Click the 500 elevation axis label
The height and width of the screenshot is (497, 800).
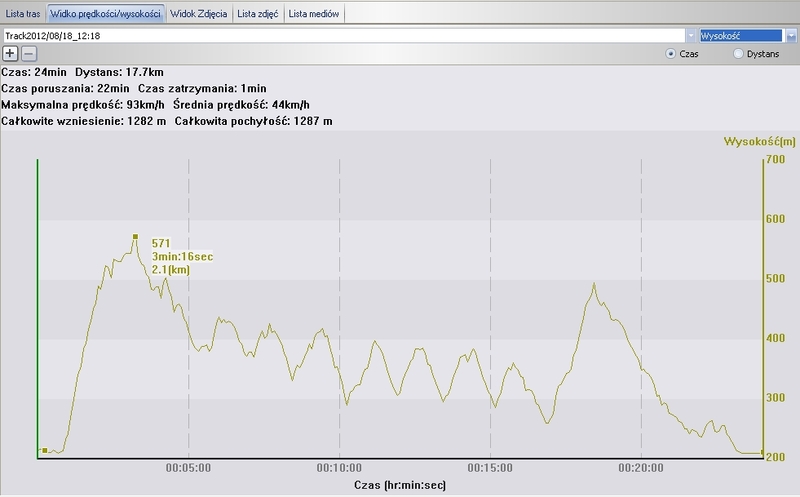776,279
